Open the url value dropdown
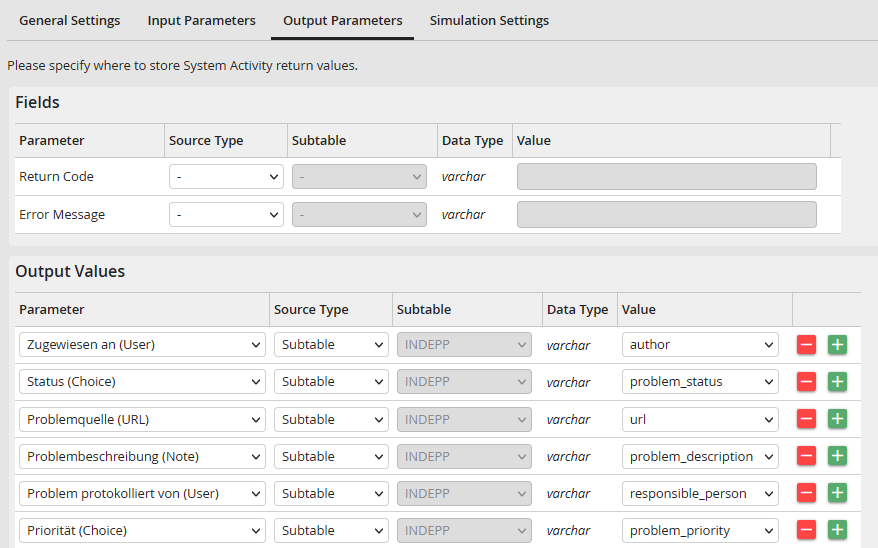Screen dimensions: 878x548 [x=700, y=419]
